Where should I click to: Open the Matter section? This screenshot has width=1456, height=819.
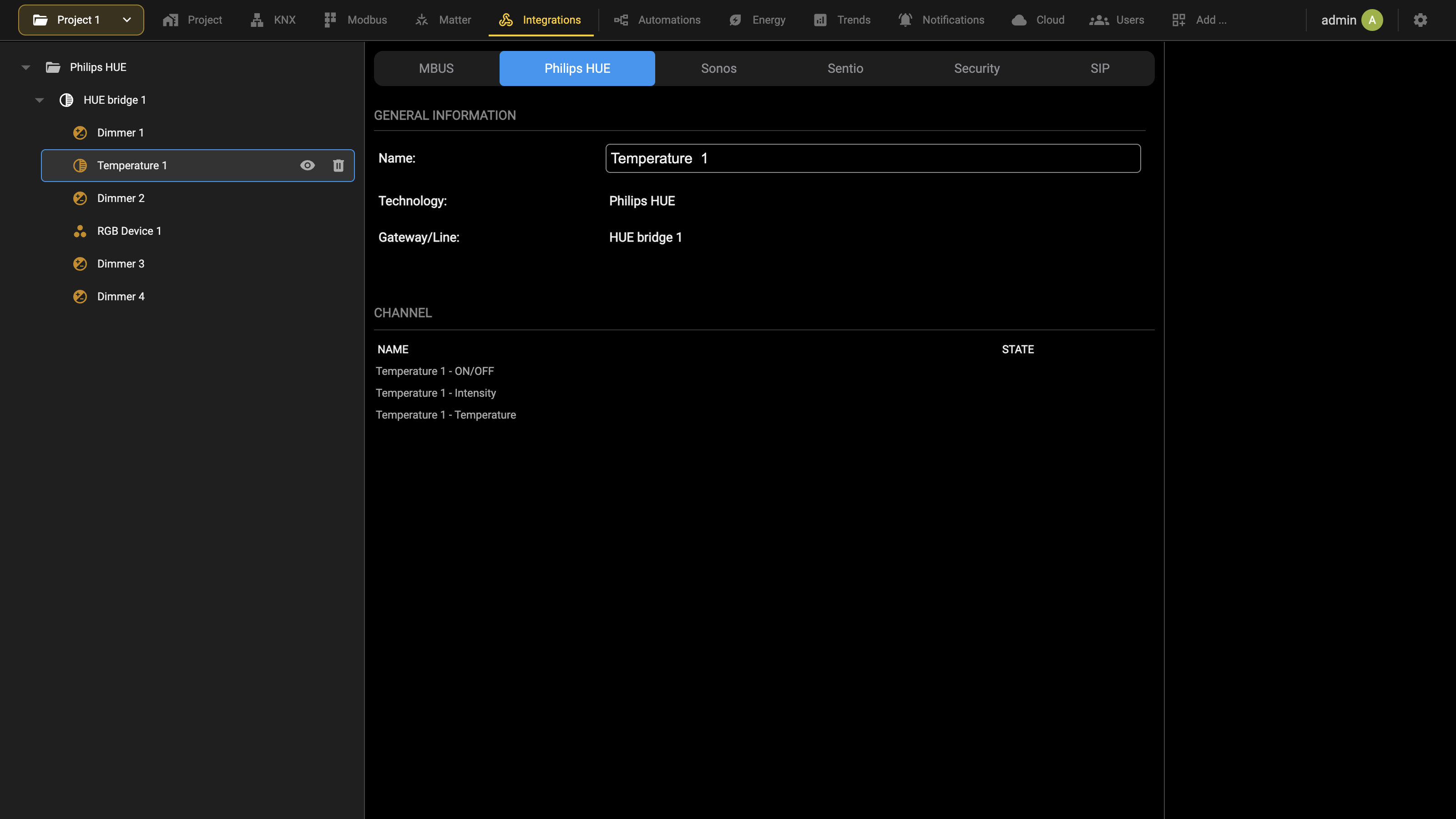(x=443, y=20)
